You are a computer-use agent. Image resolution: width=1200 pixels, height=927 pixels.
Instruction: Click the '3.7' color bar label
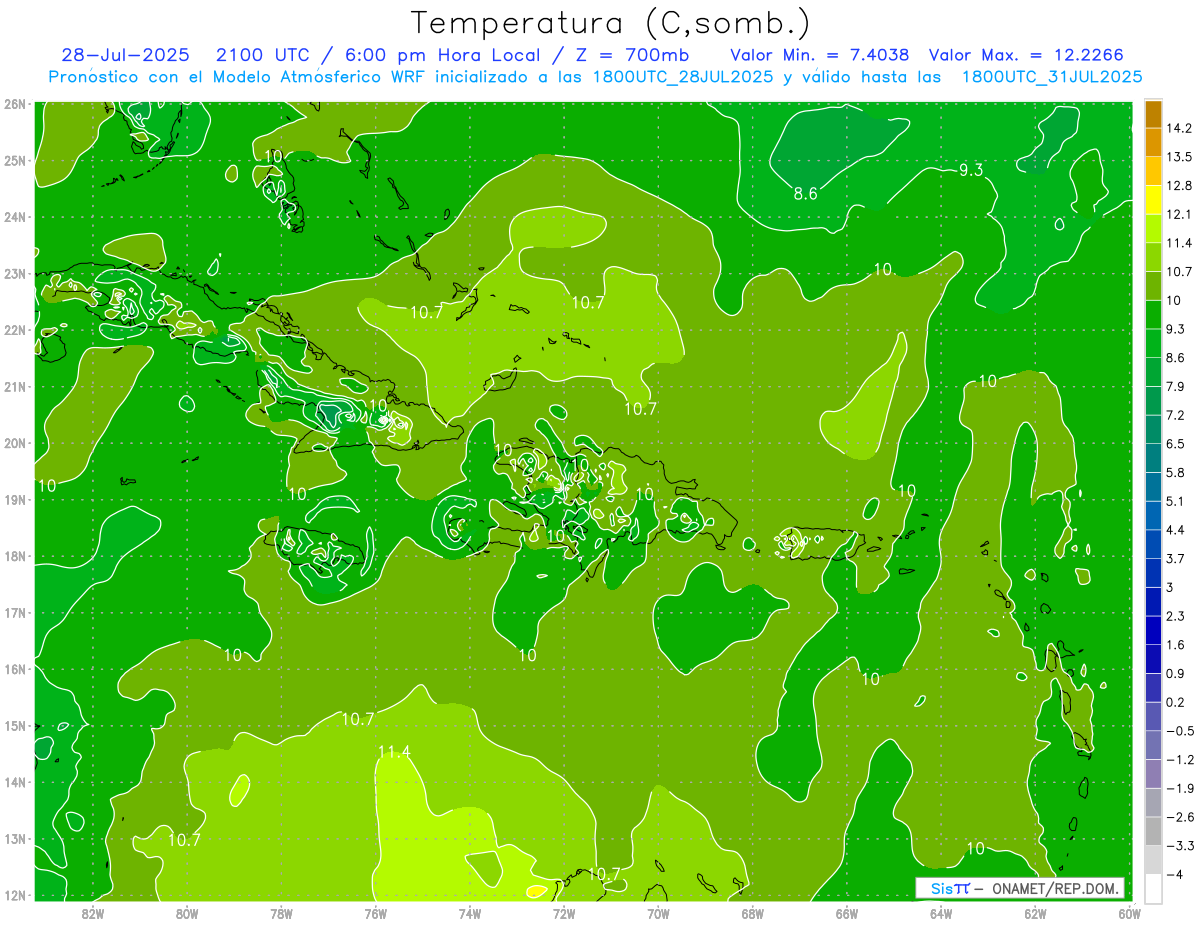[x=1175, y=558]
